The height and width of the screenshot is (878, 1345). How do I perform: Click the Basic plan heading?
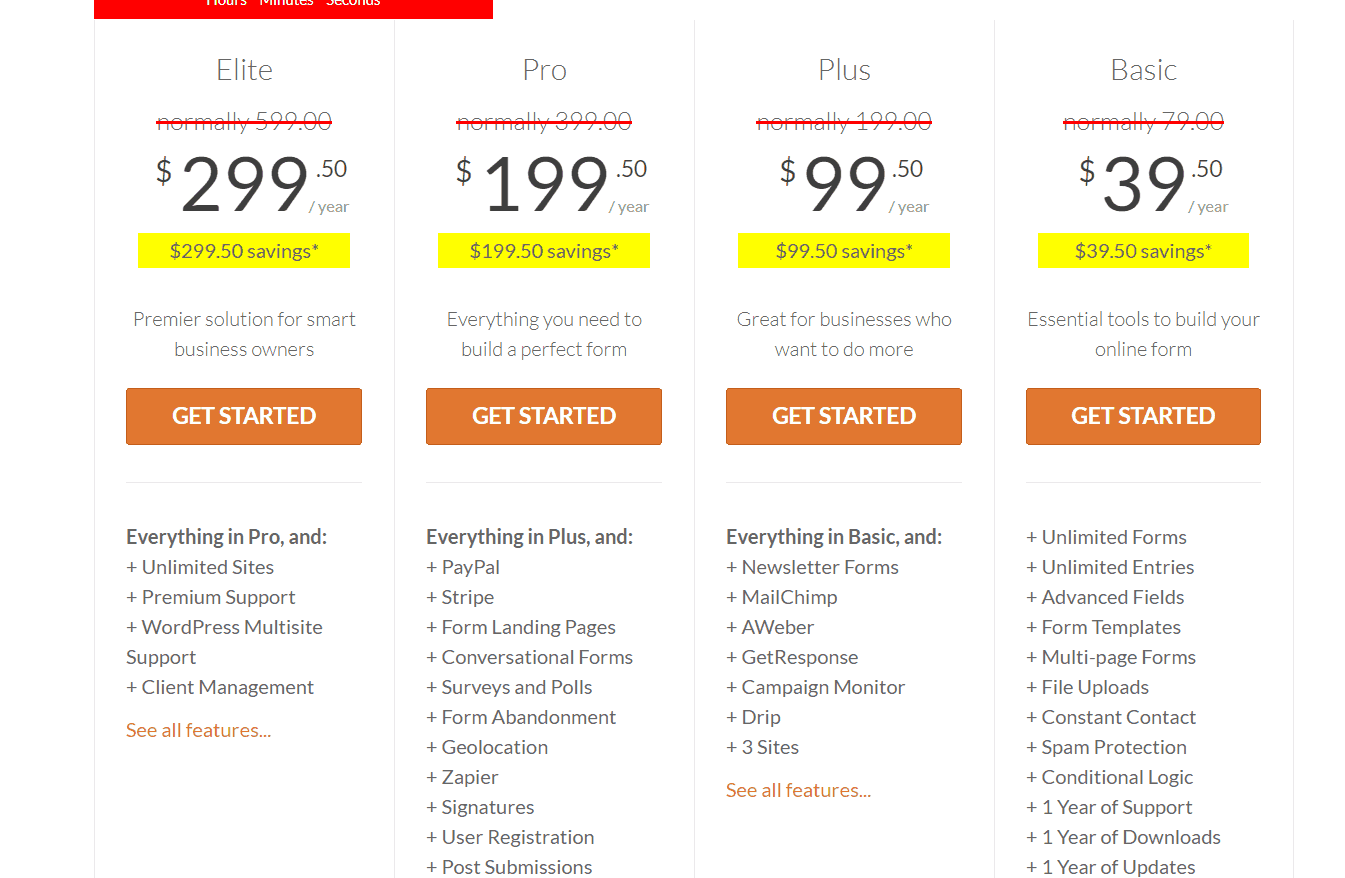click(x=1143, y=70)
